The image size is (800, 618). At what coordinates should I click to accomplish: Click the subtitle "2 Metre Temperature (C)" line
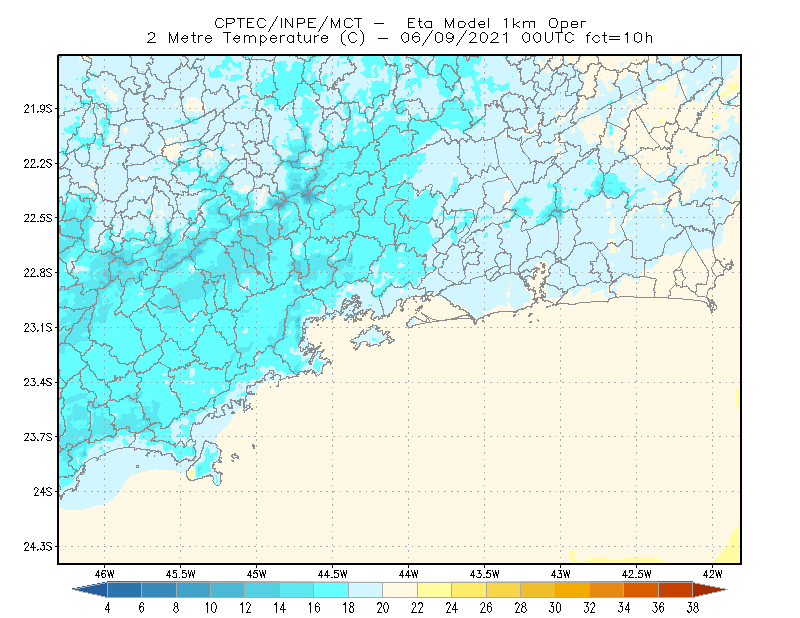pyautogui.click(x=400, y=38)
